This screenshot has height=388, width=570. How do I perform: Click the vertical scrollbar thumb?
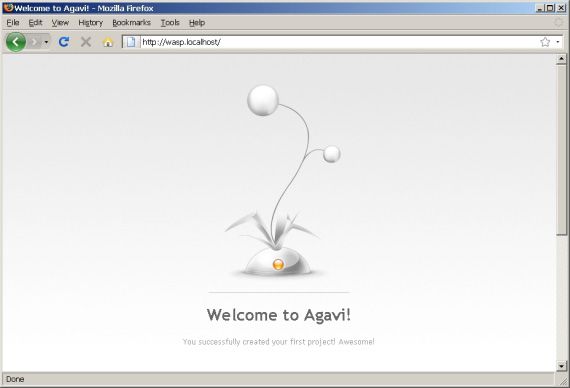(561, 150)
